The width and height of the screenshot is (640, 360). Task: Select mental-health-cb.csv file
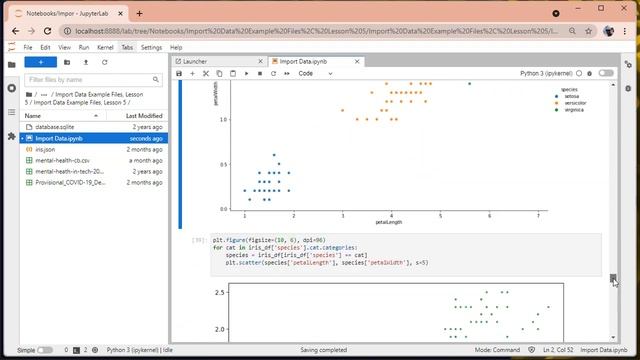(94, 160)
